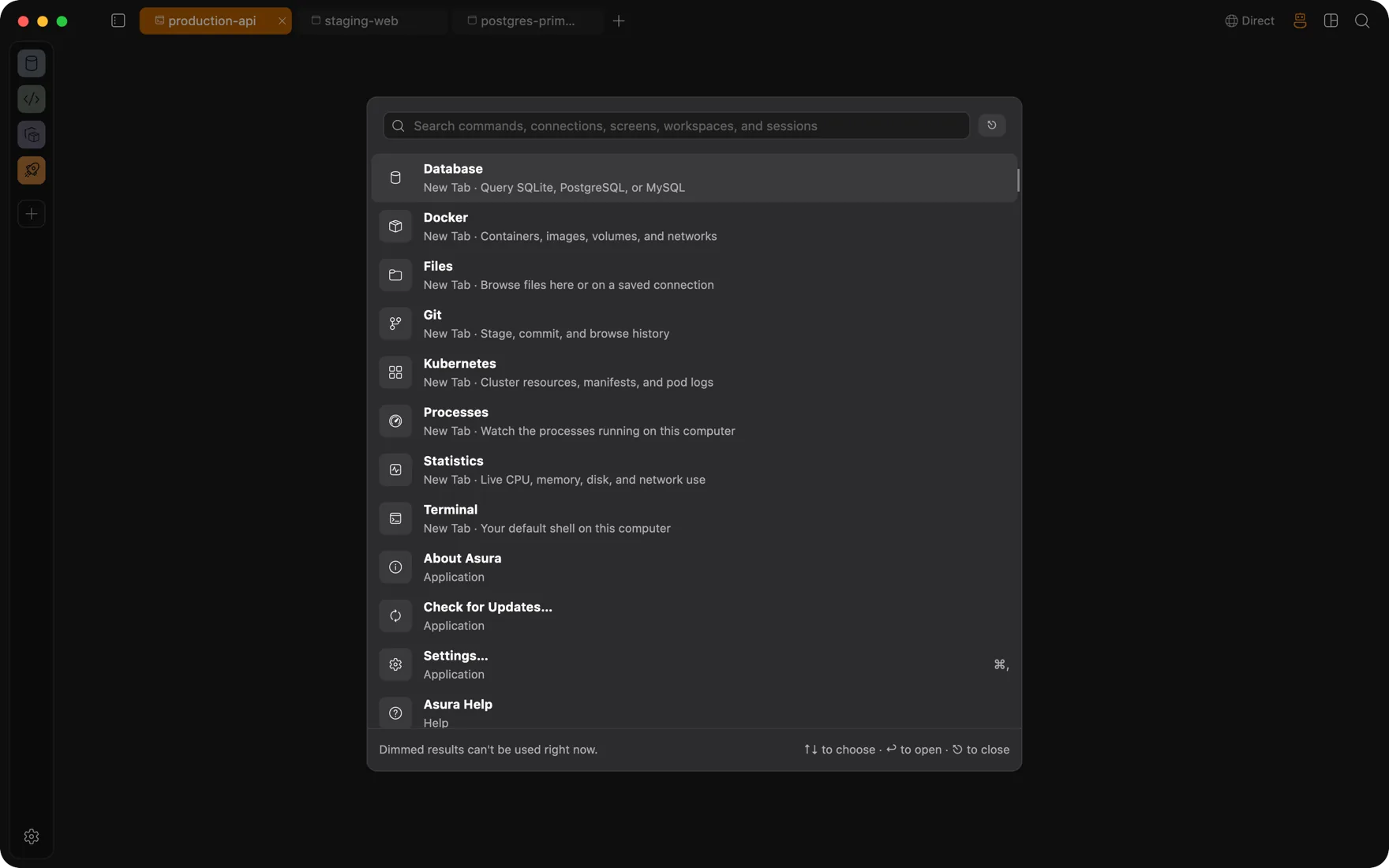Screen dimensions: 1389x868
Task: Click the Files folder icon
Action: (x=395, y=275)
